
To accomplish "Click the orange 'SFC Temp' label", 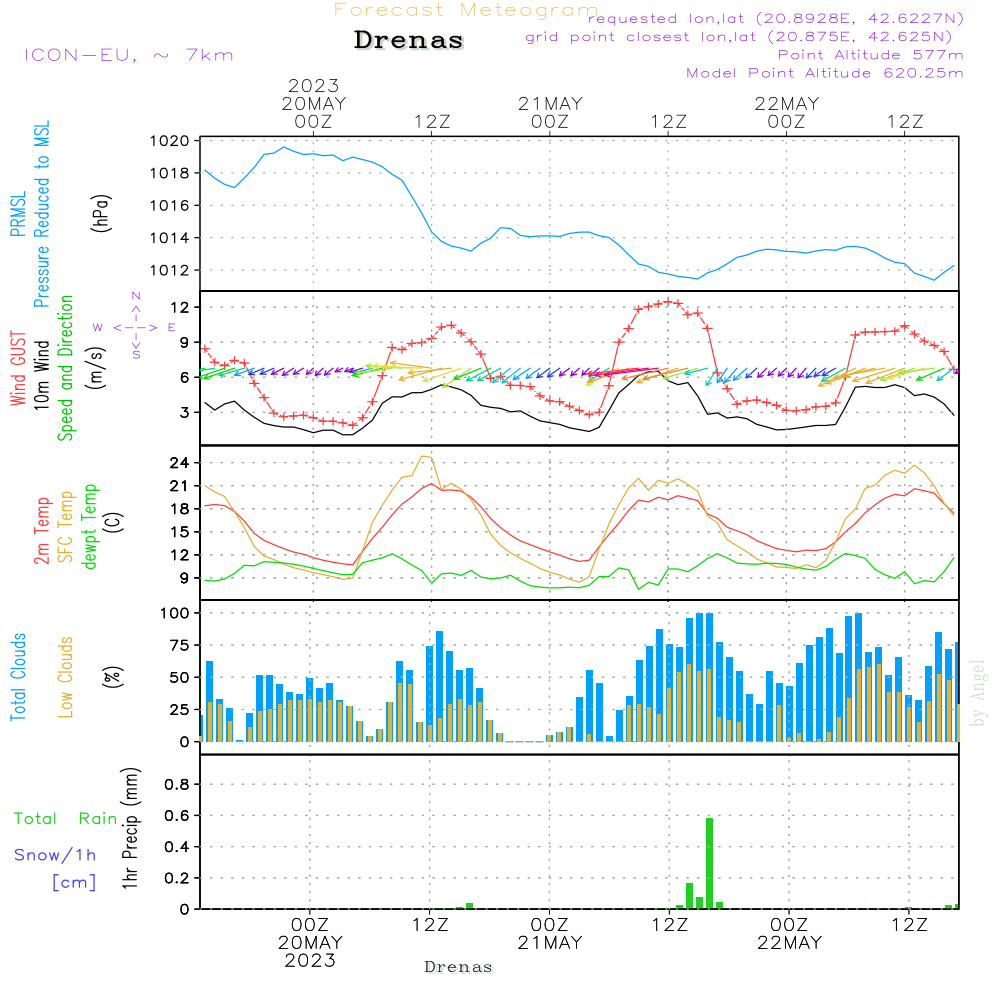I will (66, 527).
